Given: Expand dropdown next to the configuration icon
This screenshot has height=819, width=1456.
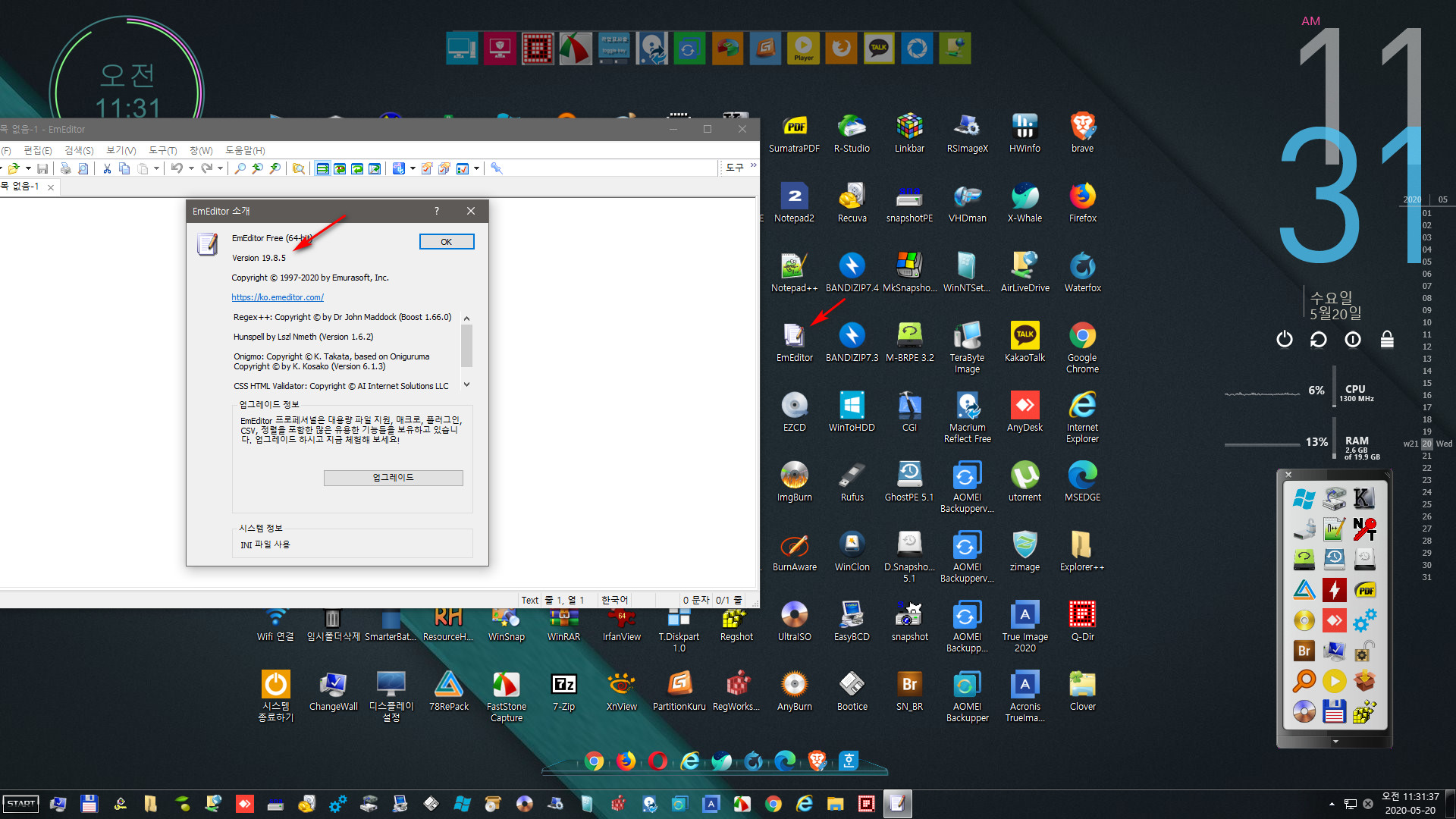Looking at the screenshot, I should [413, 168].
